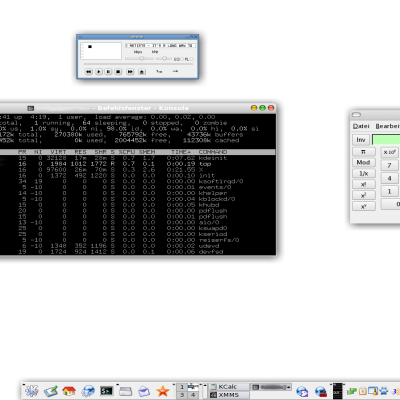Click the x! factorial button in KCalc
This screenshot has height=400, width=400.
[x=364, y=184]
